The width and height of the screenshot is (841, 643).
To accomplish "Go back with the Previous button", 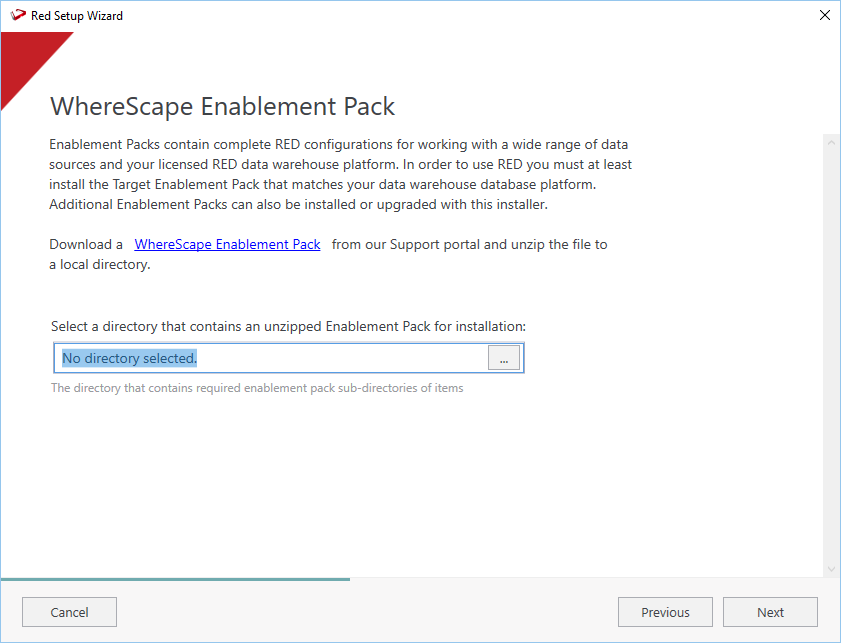I will [x=665, y=612].
